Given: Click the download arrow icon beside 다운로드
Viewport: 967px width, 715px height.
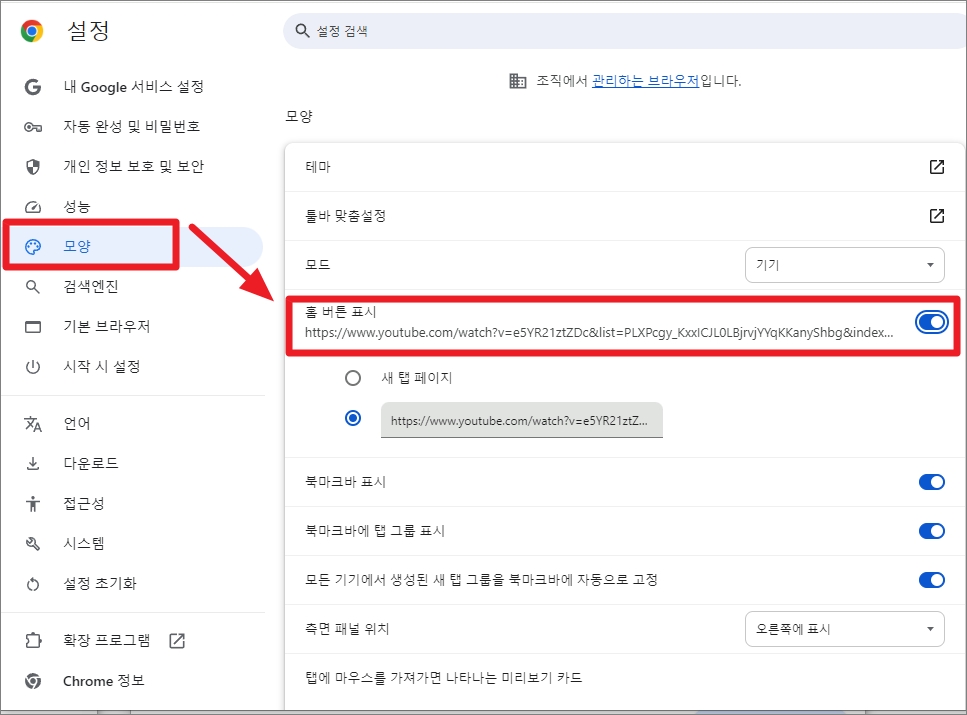Looking at the screenshot, I should (33, 463).
